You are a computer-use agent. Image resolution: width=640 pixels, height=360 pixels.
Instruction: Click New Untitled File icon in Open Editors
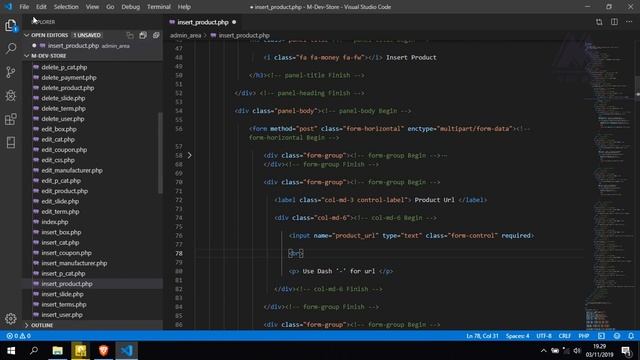(x=130, y=36)
